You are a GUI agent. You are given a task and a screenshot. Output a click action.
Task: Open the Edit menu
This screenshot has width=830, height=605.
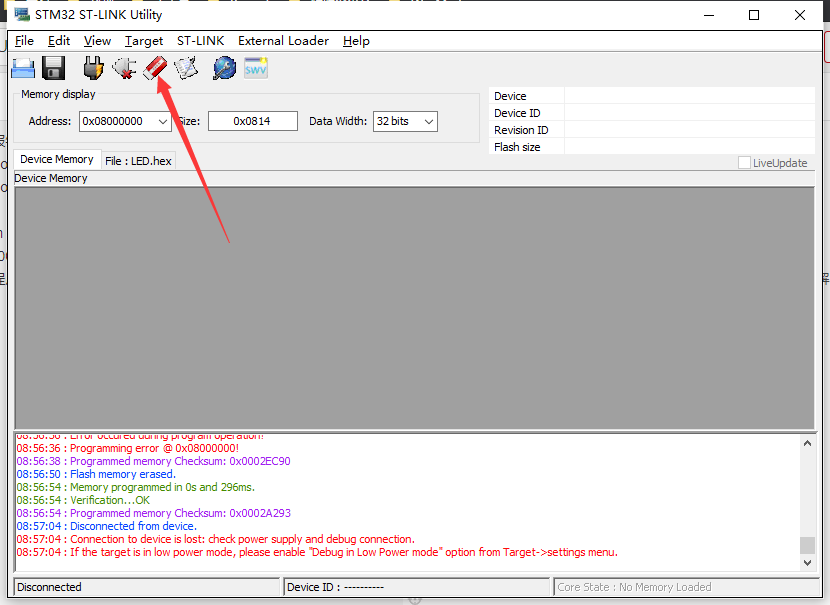click(59, 41)
